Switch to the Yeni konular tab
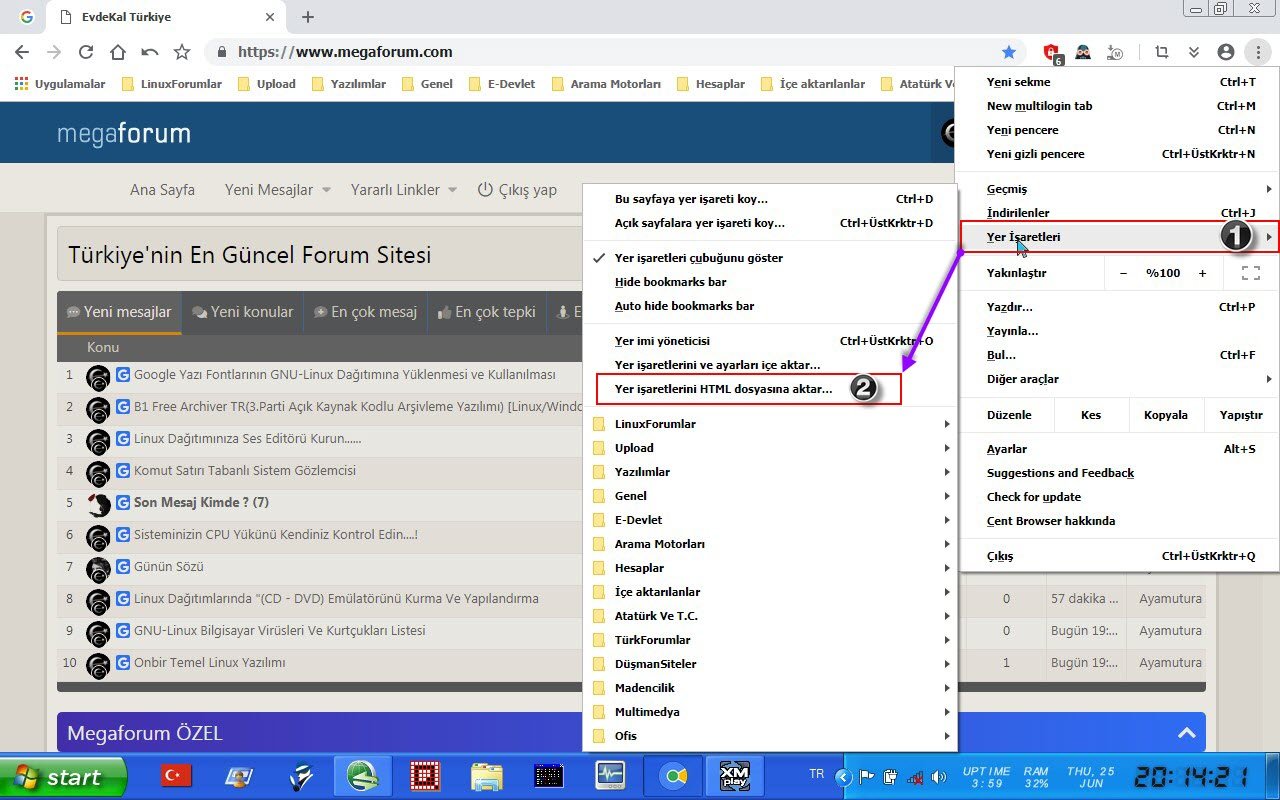 [x=242, y=312]
